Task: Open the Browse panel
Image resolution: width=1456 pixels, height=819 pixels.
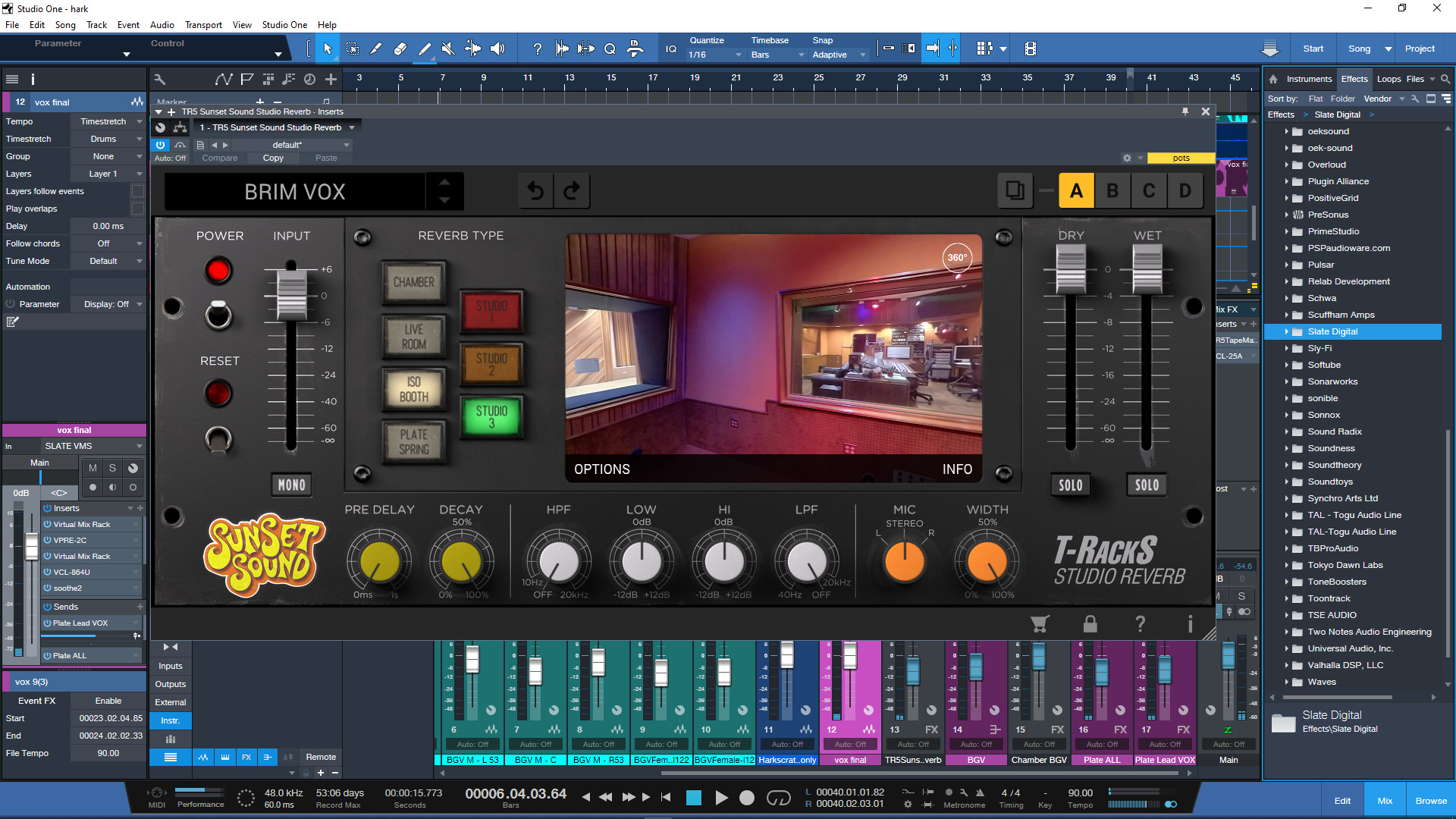Action: 1430,801
